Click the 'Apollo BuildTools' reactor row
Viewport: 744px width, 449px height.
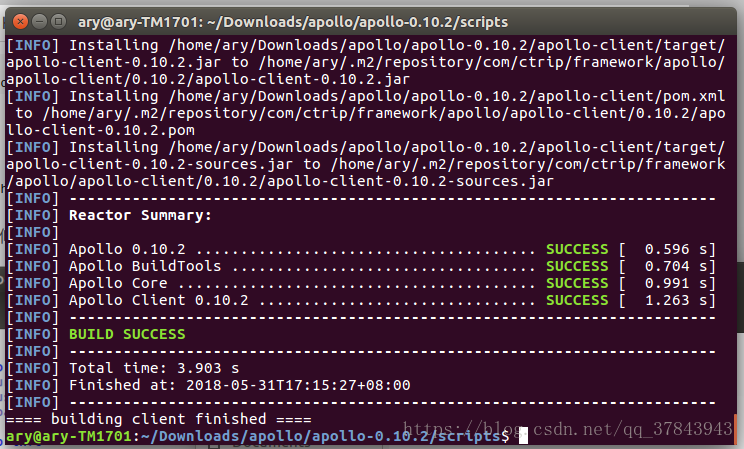(x=361, y=266)
